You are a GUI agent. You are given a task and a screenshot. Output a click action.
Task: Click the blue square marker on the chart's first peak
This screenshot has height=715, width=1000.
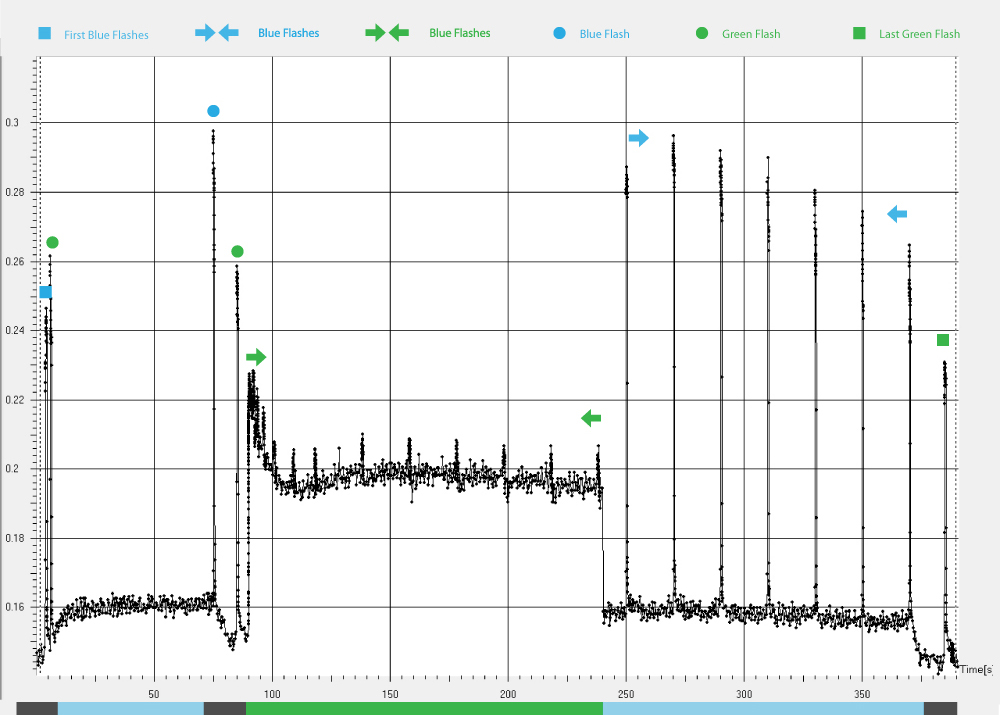(45, 292)
